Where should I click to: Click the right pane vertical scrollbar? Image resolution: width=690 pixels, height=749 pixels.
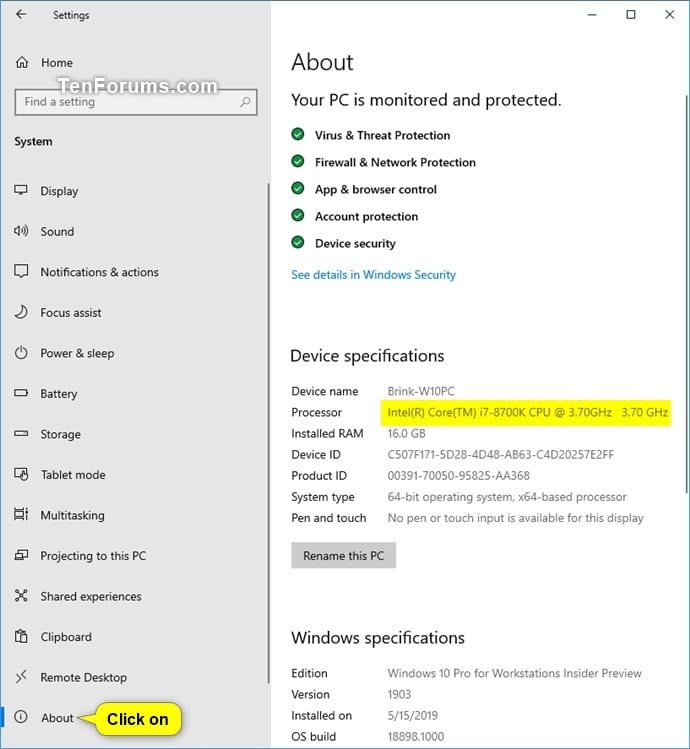687,296
